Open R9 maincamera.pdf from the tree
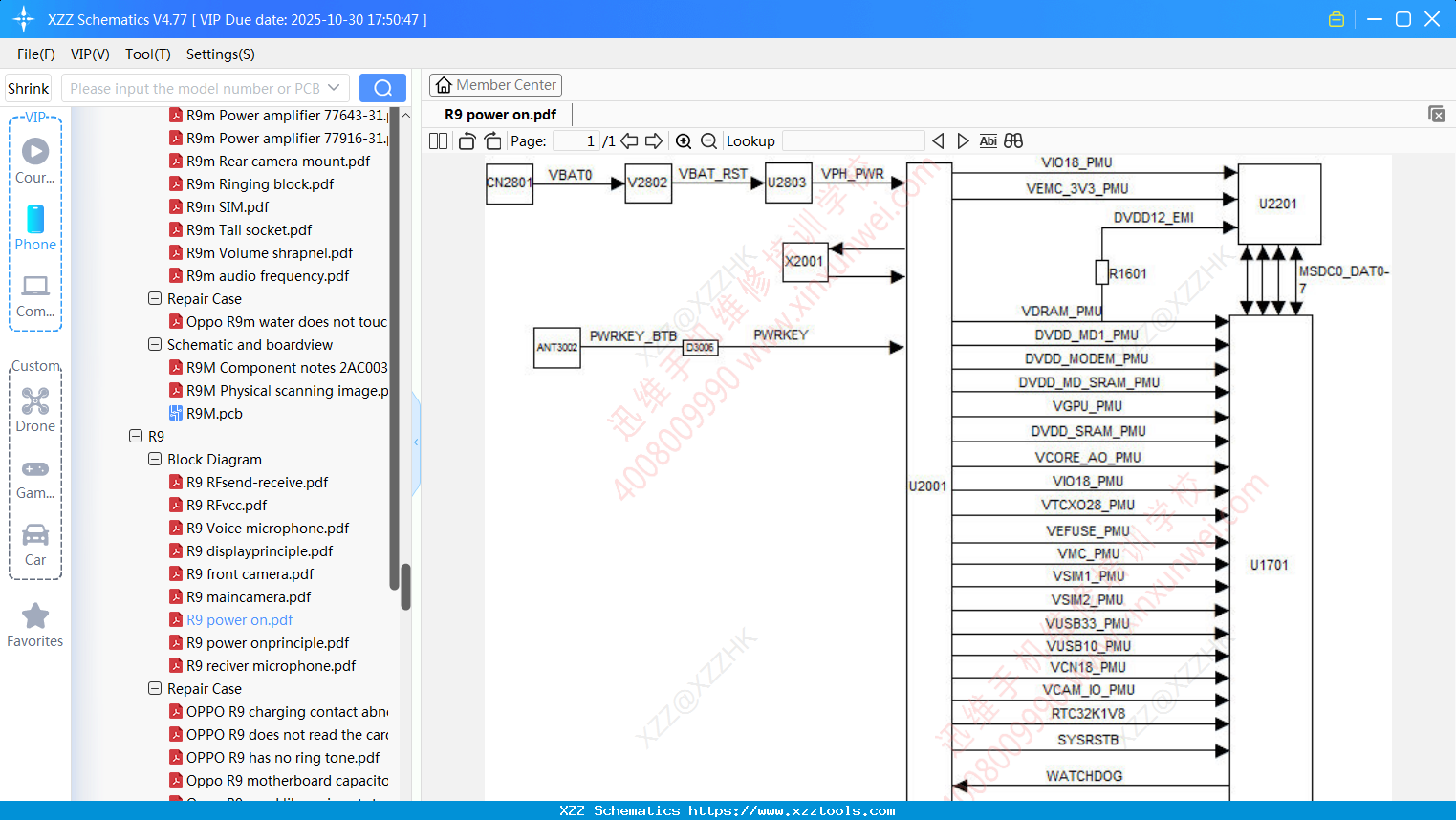 [249, 596]
